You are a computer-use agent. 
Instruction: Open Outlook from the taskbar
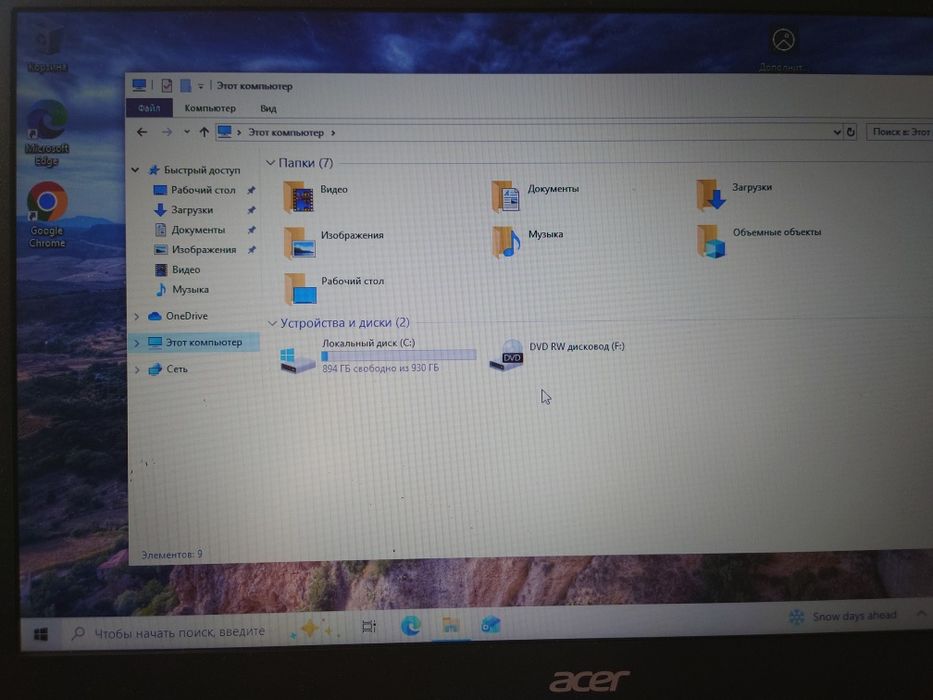tap(491, 625)
